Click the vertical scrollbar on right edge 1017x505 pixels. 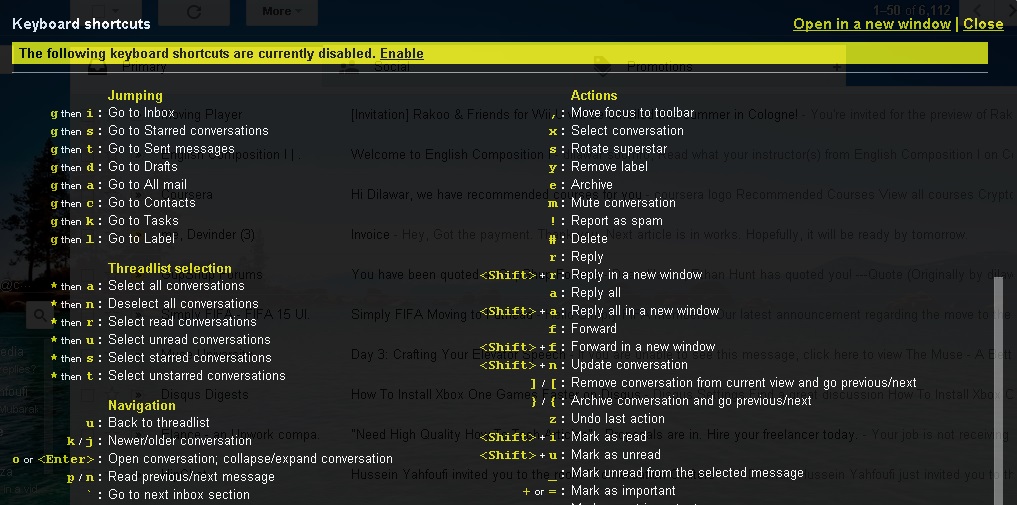997,390
